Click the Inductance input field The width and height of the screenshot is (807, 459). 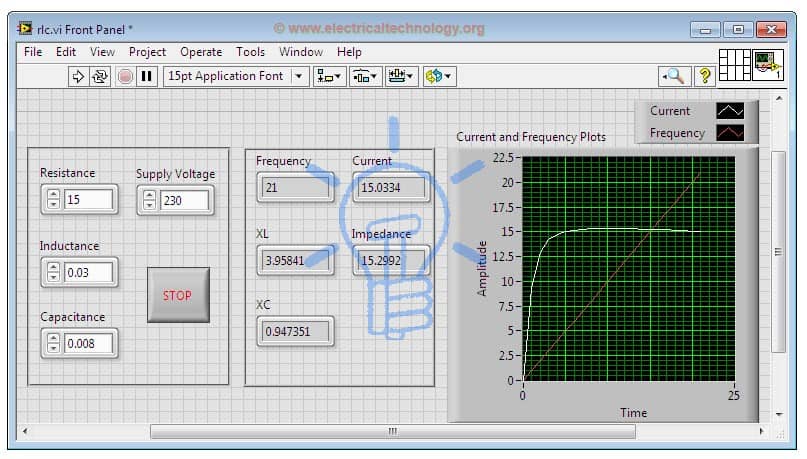coord(89,273)
